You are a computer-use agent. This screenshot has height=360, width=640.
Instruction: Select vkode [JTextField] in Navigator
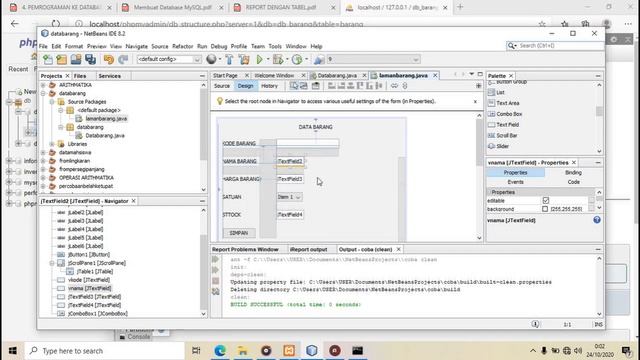pos(89,280)
